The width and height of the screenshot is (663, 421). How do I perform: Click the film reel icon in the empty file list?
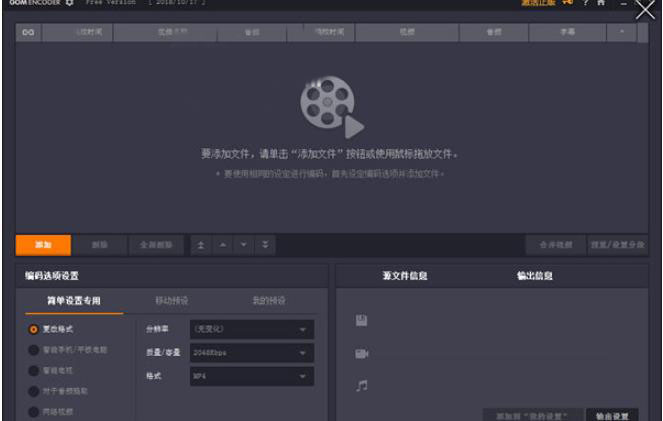[332, 107]
